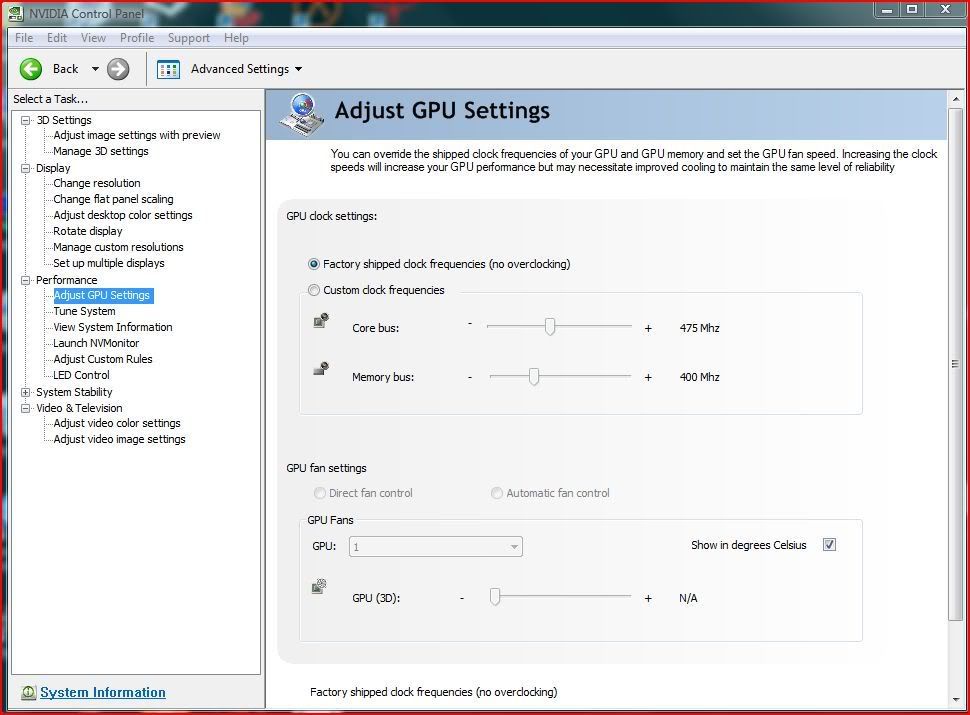The image size is (970, 715).
Task: Open Launch NVMonitor task
Action: tap(96, 343)
